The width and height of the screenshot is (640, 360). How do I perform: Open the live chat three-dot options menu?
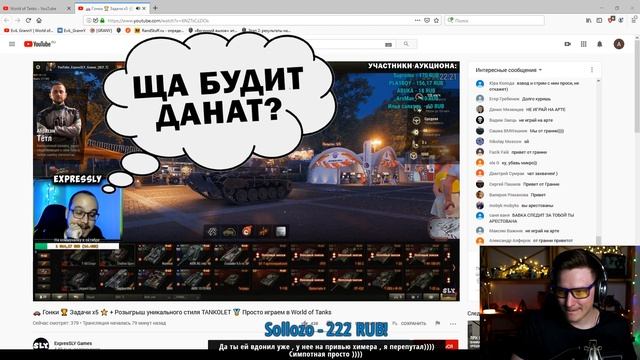(592, 70)
